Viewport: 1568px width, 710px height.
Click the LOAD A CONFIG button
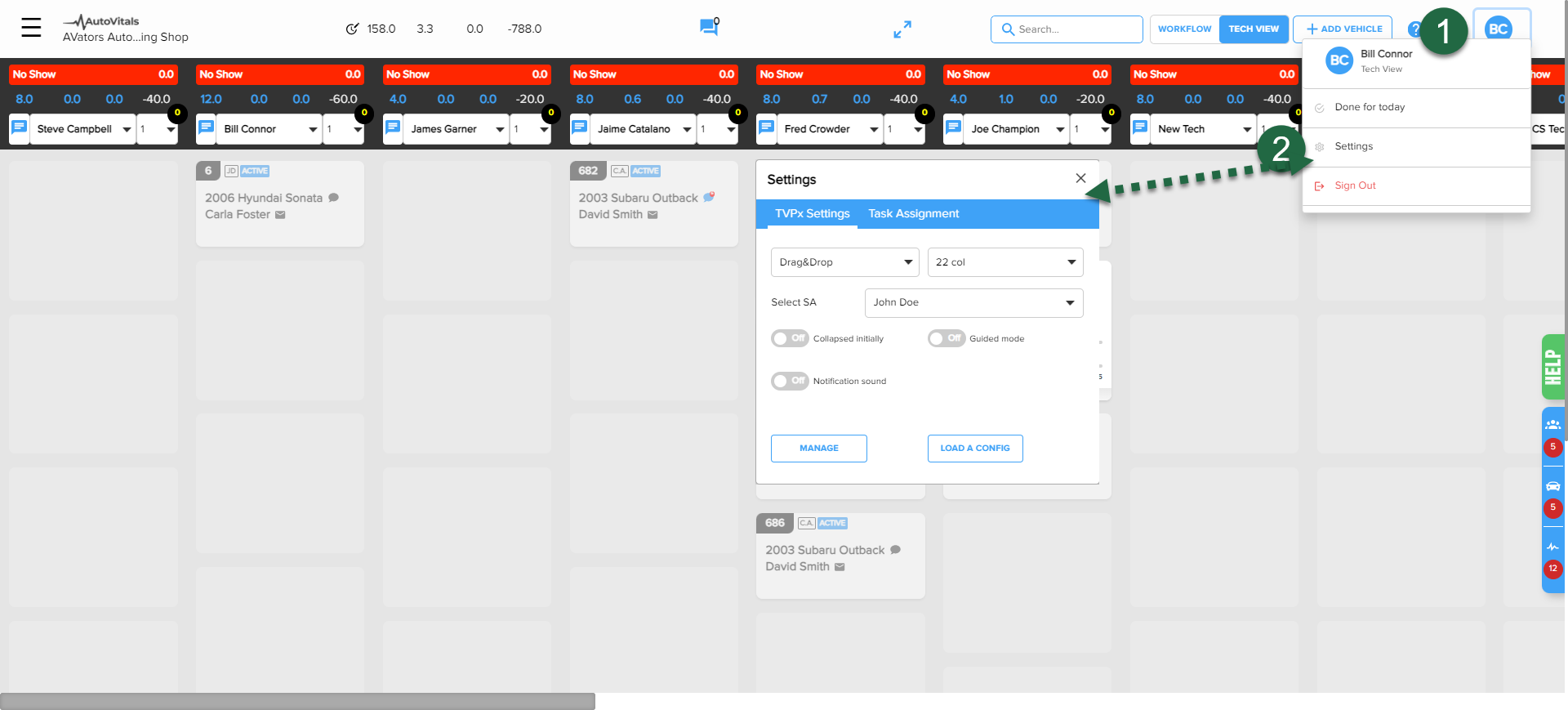tap(974, 448)
